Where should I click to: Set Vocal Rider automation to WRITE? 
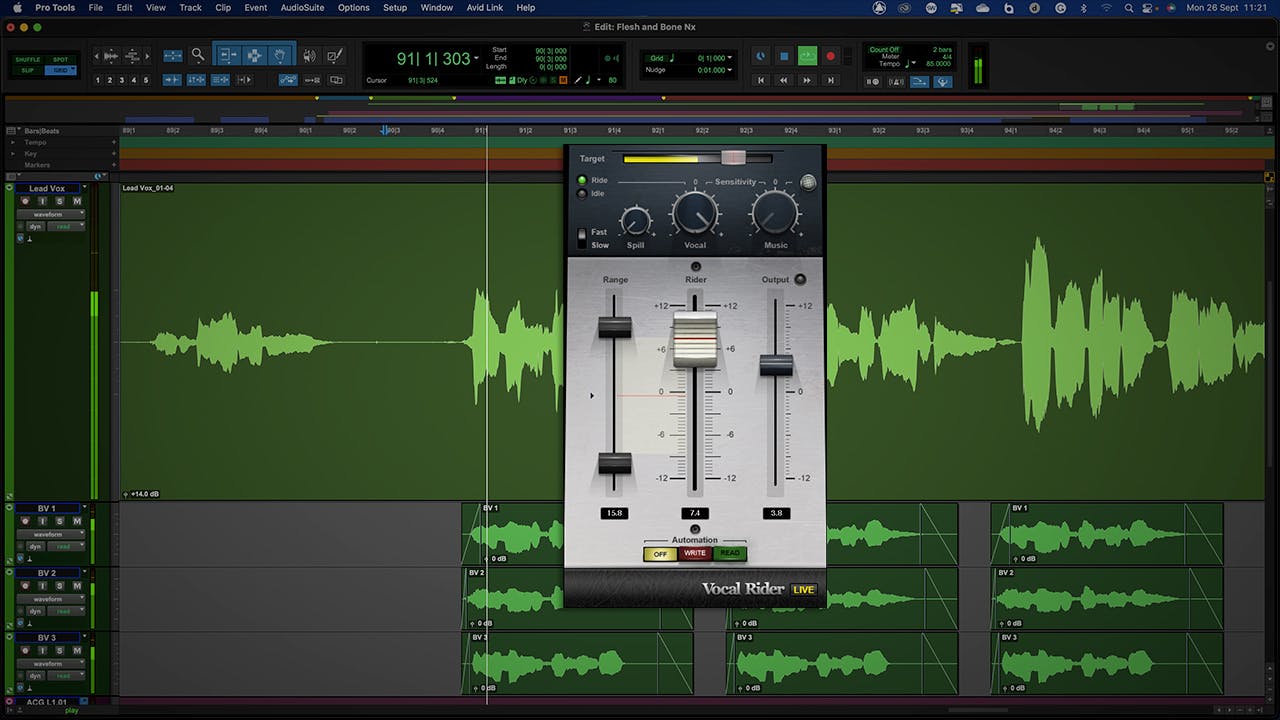695,554
